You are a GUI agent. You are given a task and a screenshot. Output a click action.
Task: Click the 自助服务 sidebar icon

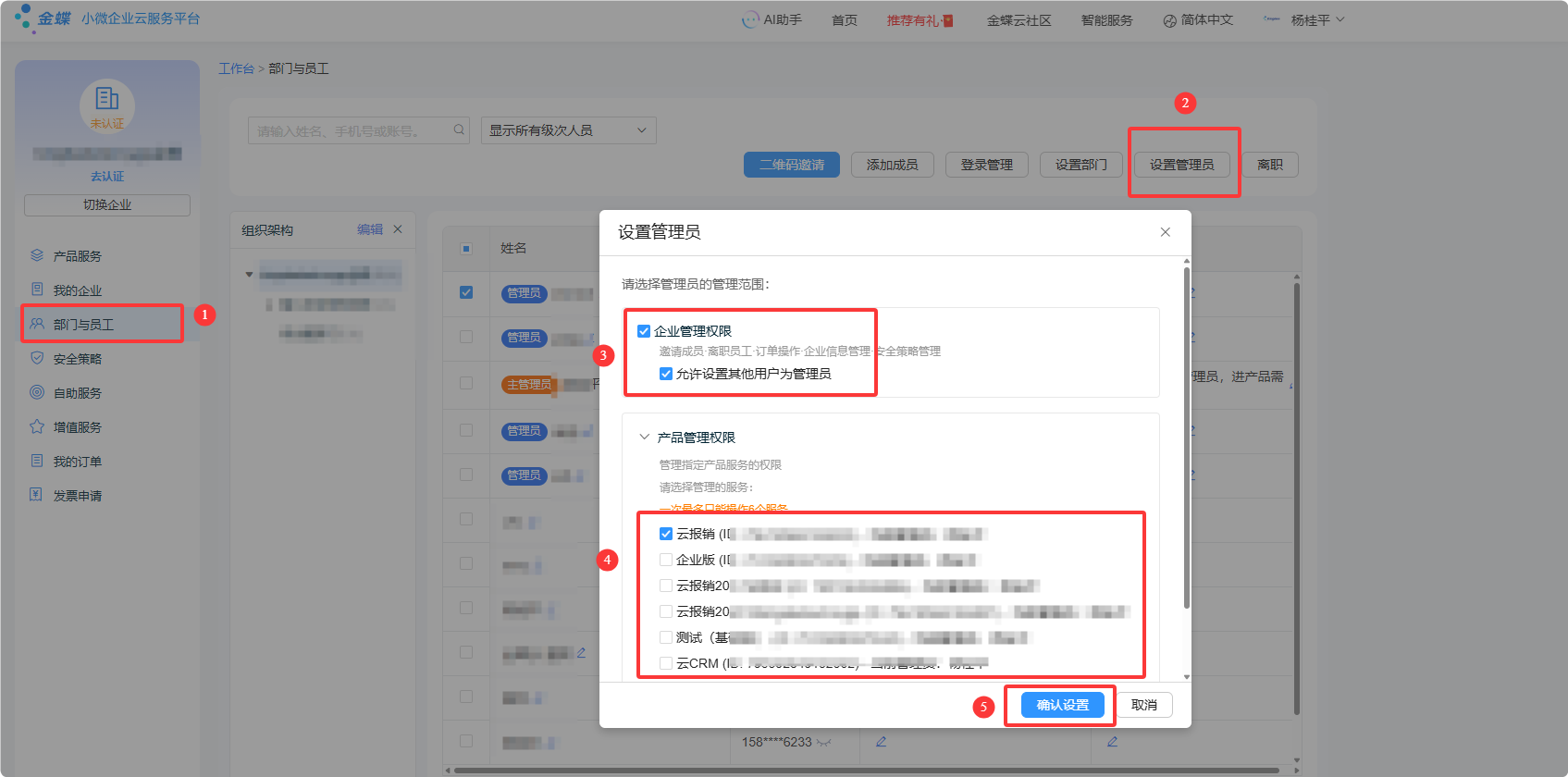point(37,392)
